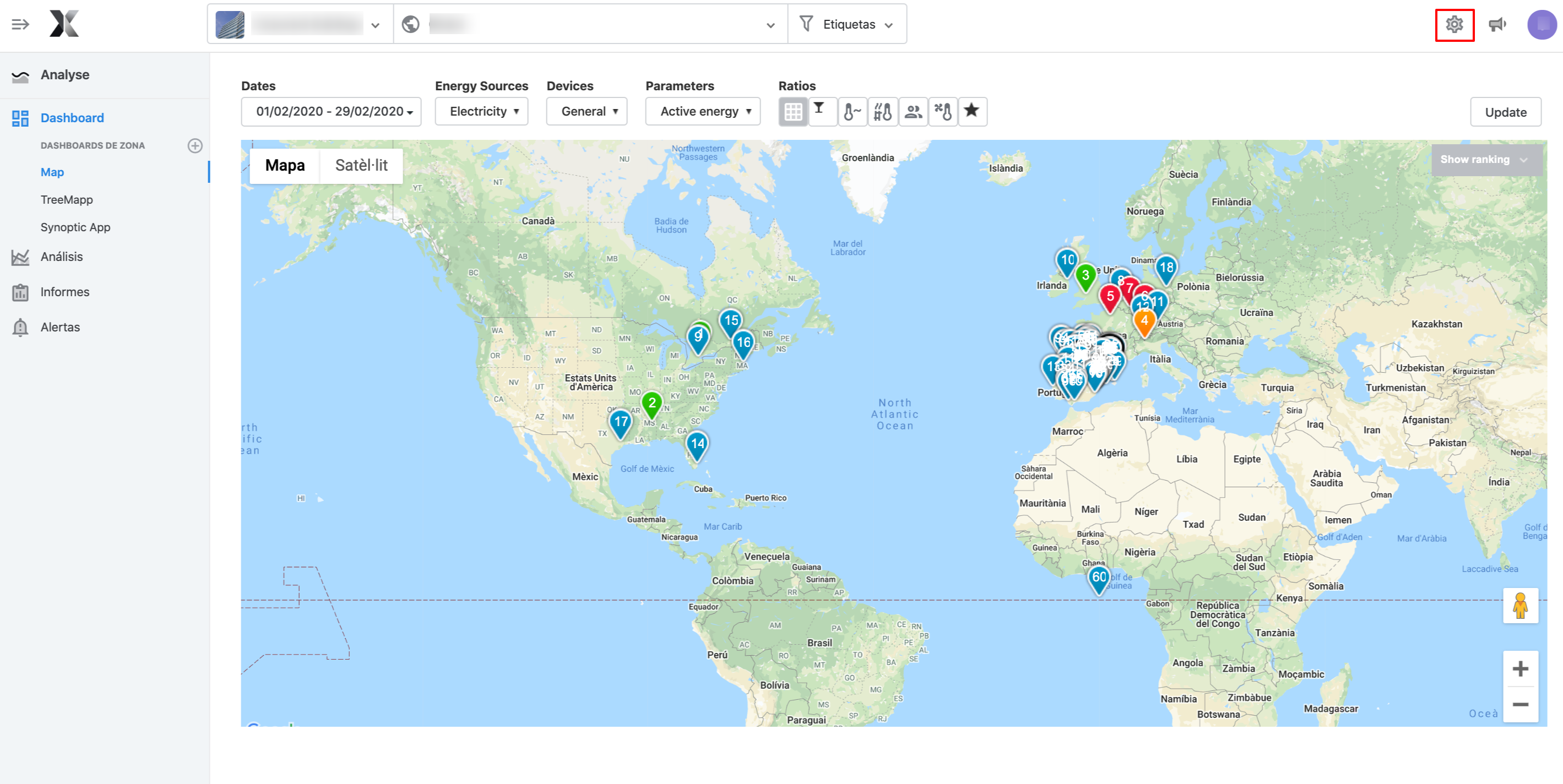The image size is (1563, 784).
Task: Select the people occupancy ratio icon
Action: point(913,112)
